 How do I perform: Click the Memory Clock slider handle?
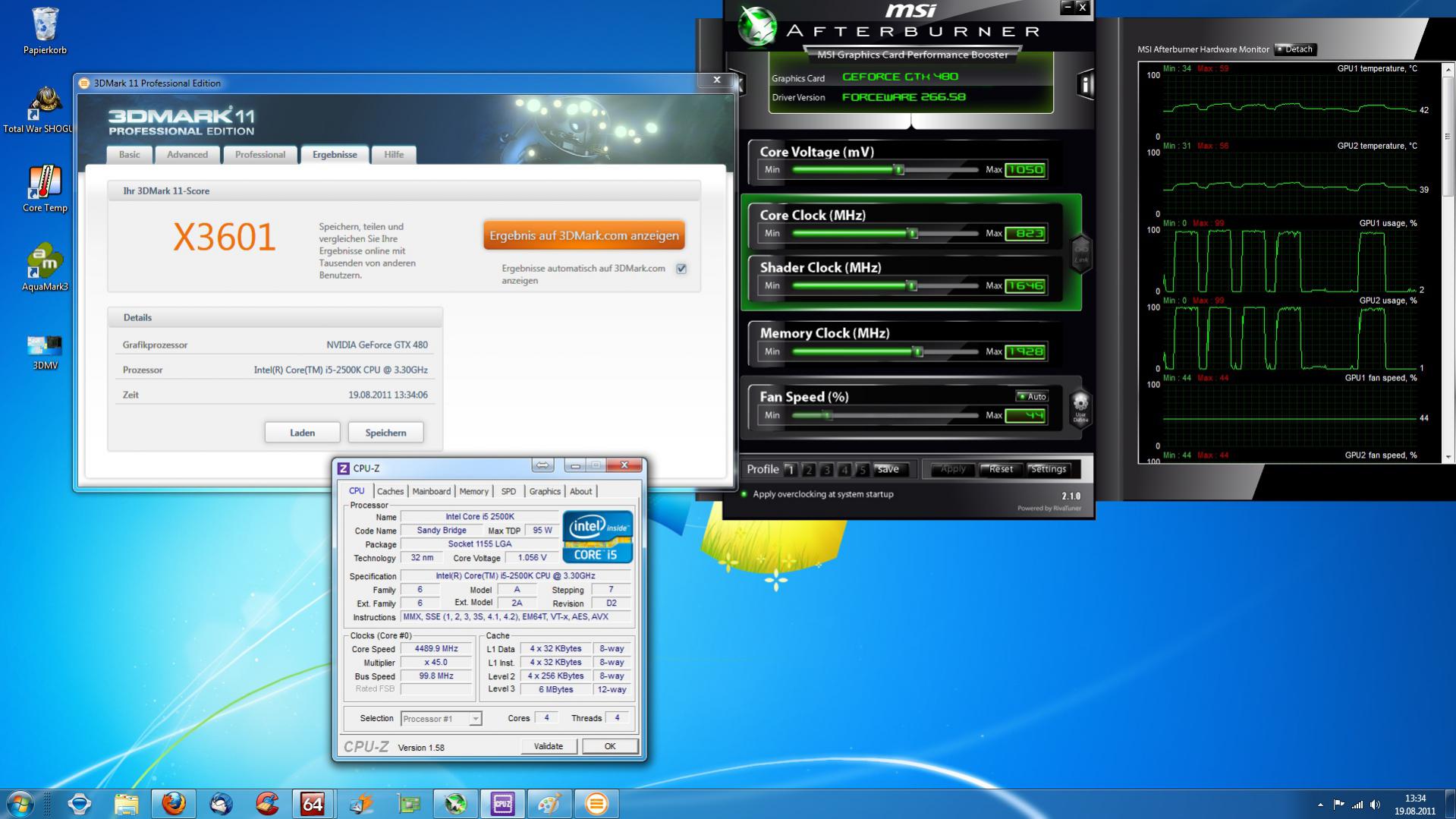(x=918, y=351)
